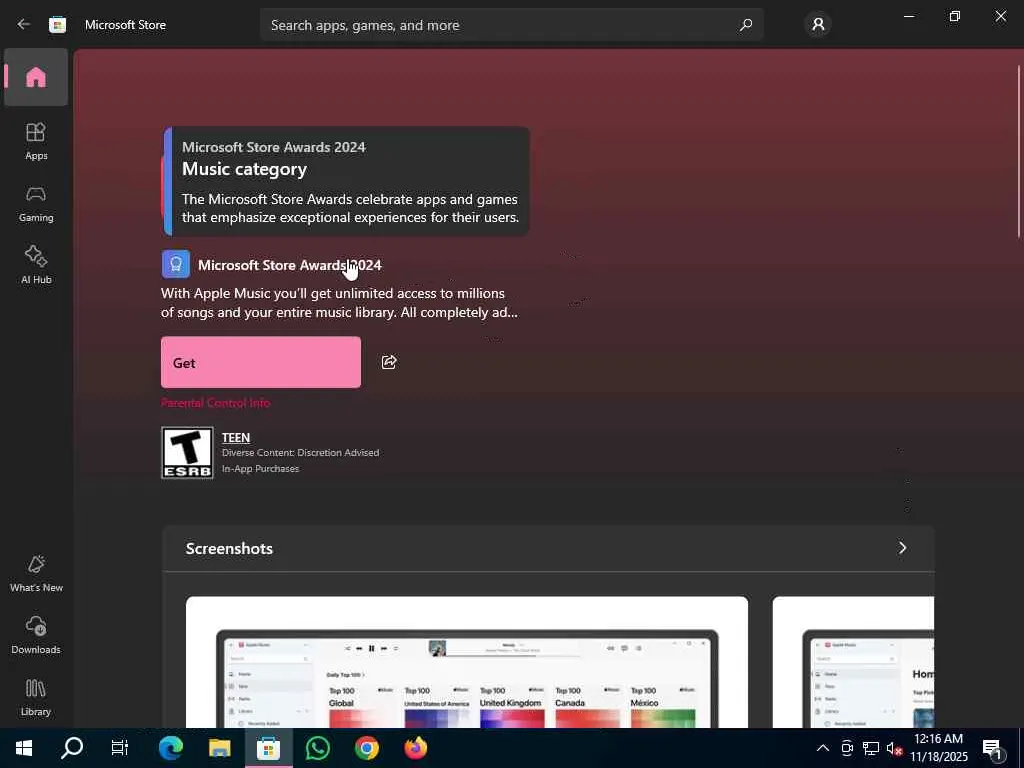Click the Microsoft Store Awards badge icon

point(176,264)
